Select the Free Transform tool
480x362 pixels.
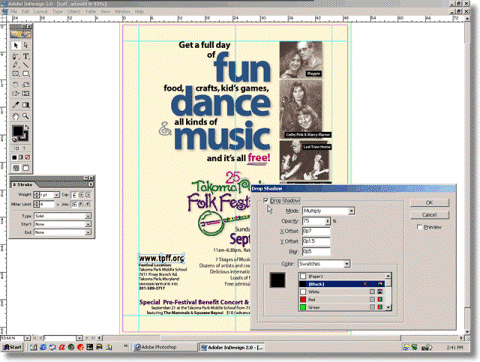point(26,94)
